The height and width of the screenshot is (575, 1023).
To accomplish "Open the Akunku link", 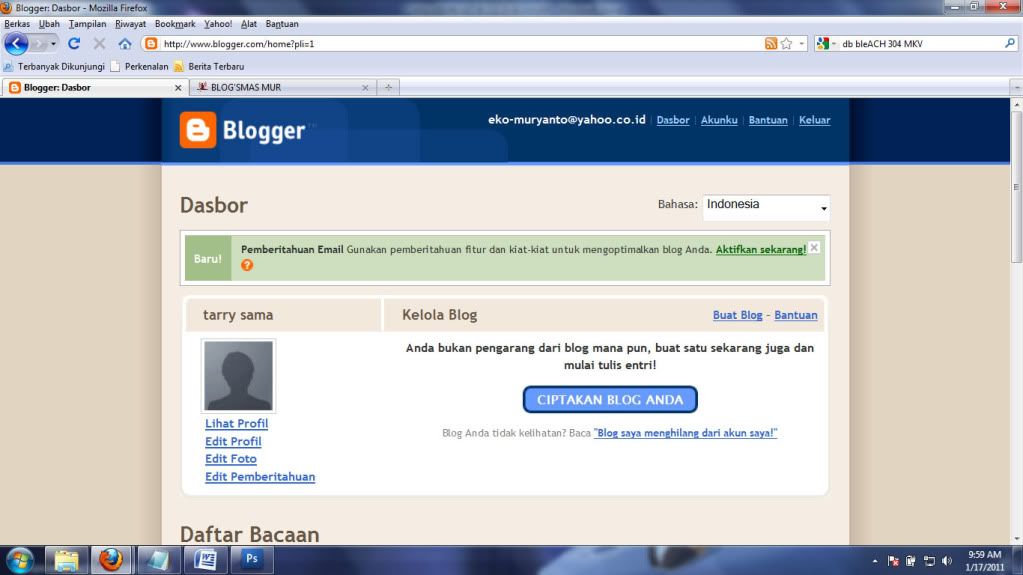I will pos(719,120).
